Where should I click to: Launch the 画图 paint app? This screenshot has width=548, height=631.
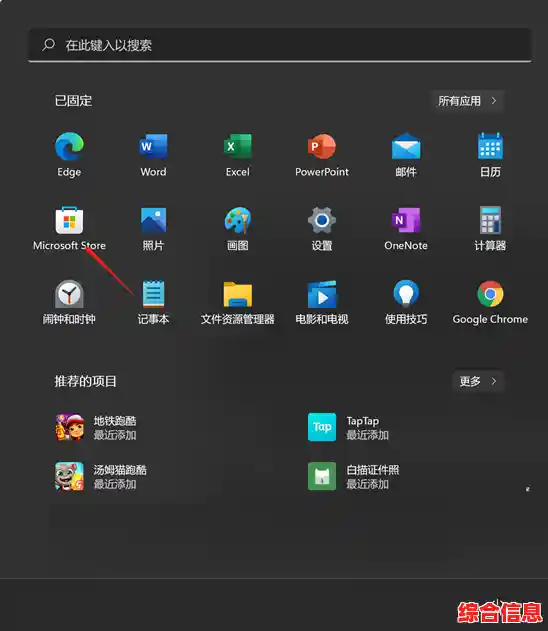click(237, 228)
